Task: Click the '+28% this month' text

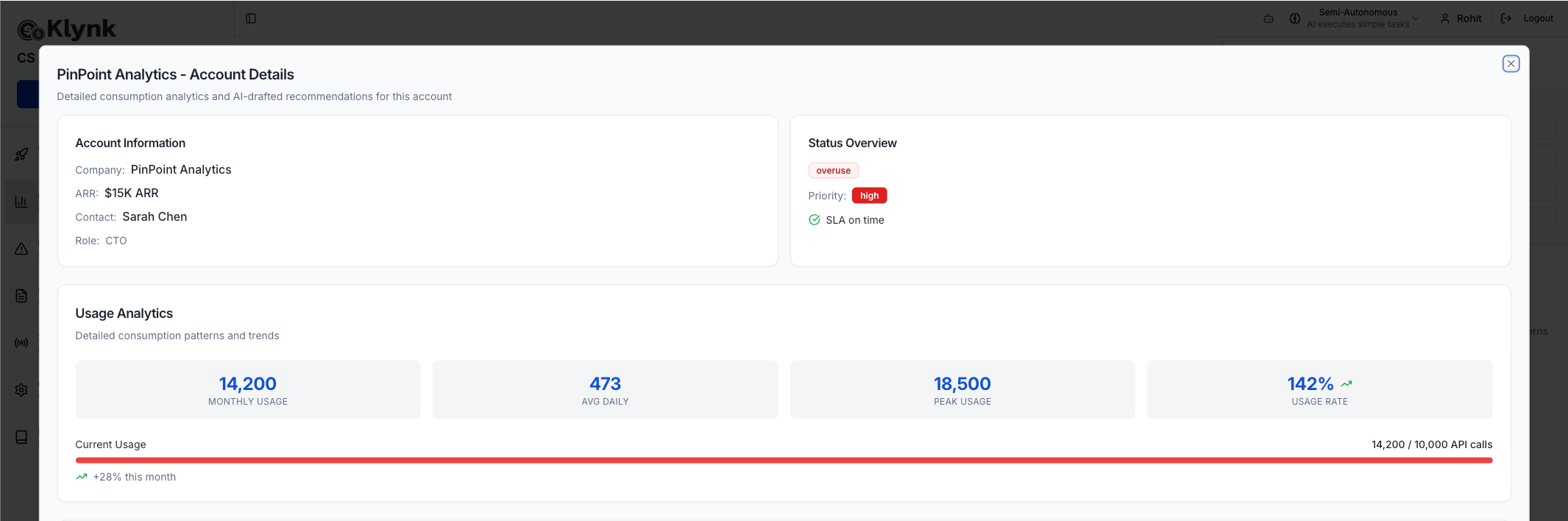Action: tap(135, 477)
